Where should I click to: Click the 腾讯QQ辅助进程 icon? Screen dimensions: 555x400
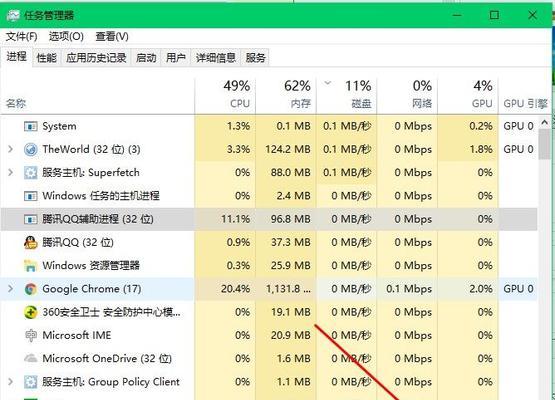30,219
